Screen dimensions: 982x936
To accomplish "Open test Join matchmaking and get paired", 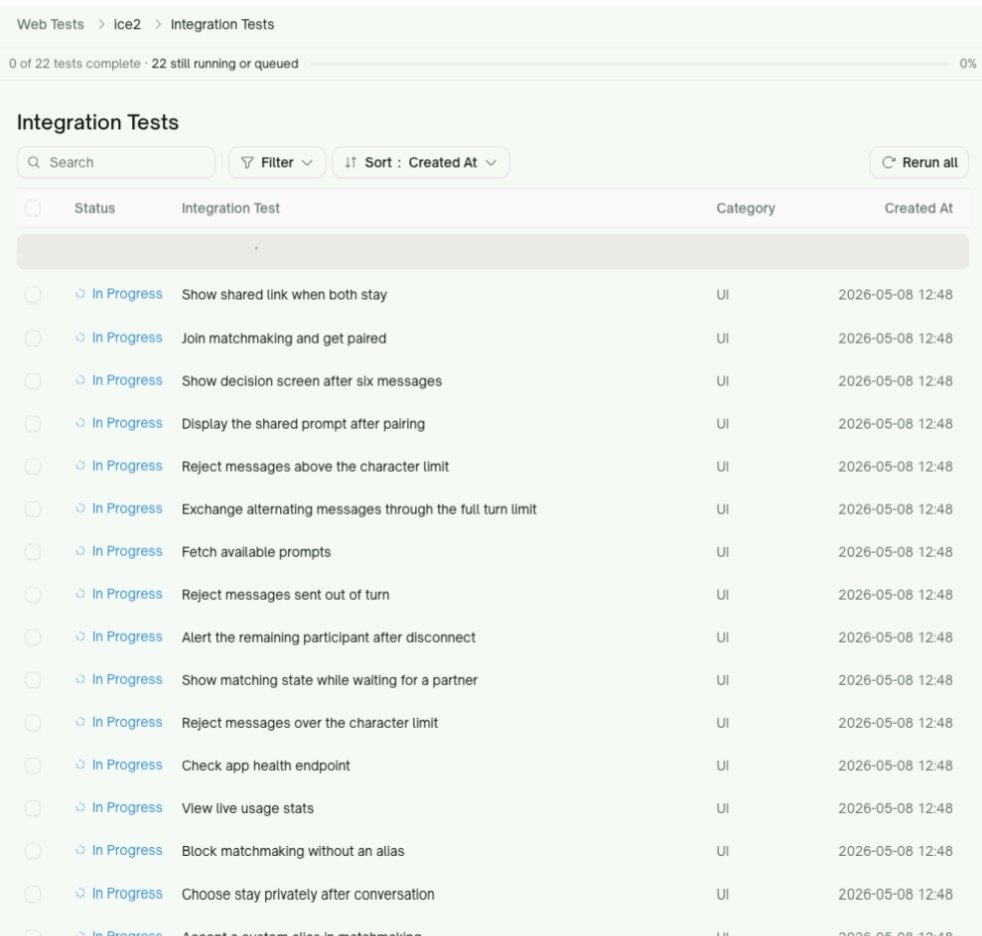I will [x=284, y=339].
